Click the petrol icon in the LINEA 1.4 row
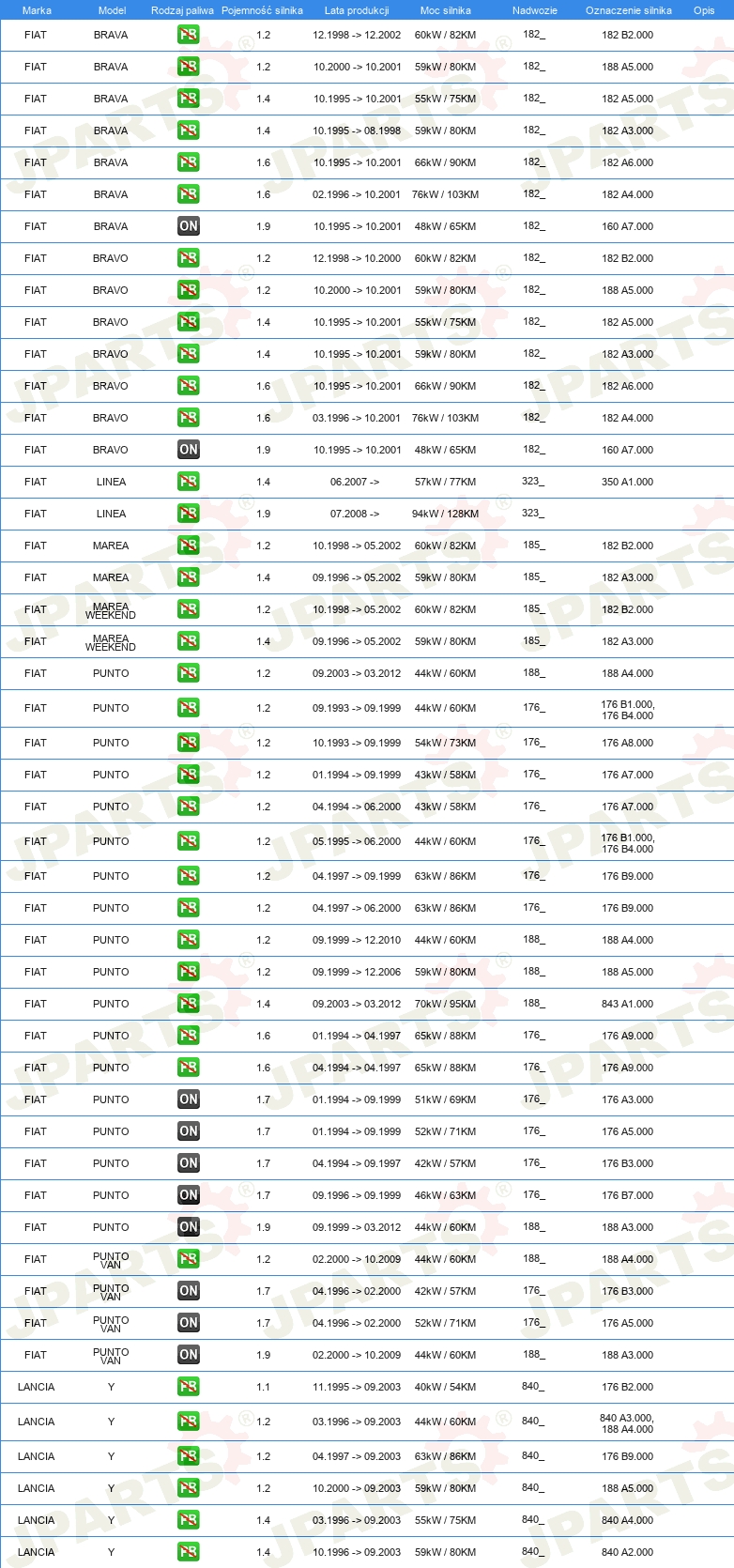Image resolution: width=734 pixels, height=1568 pixels. [189, 482]
